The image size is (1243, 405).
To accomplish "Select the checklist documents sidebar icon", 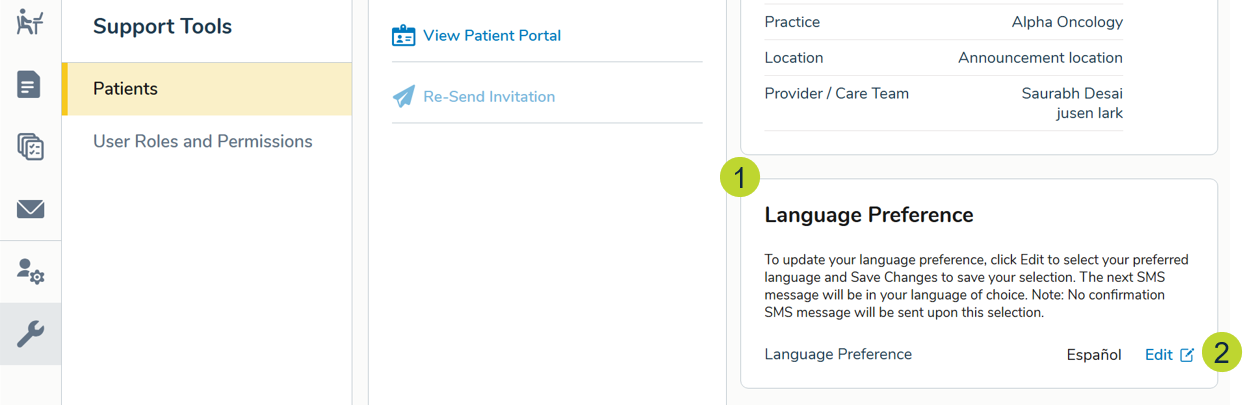I will pyautogui.click(x=30, y=147).
